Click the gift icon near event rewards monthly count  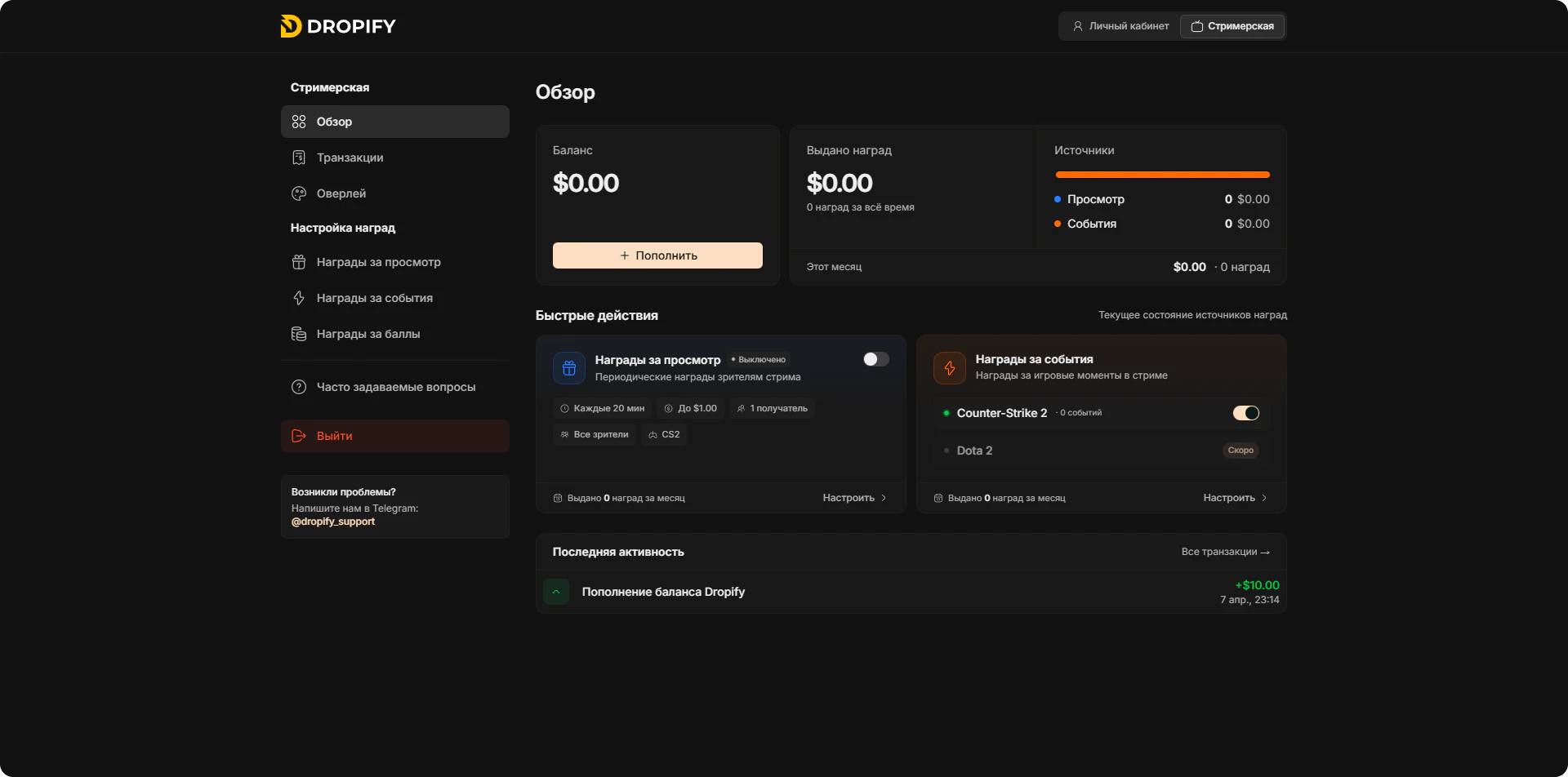(x=938, y=498)
